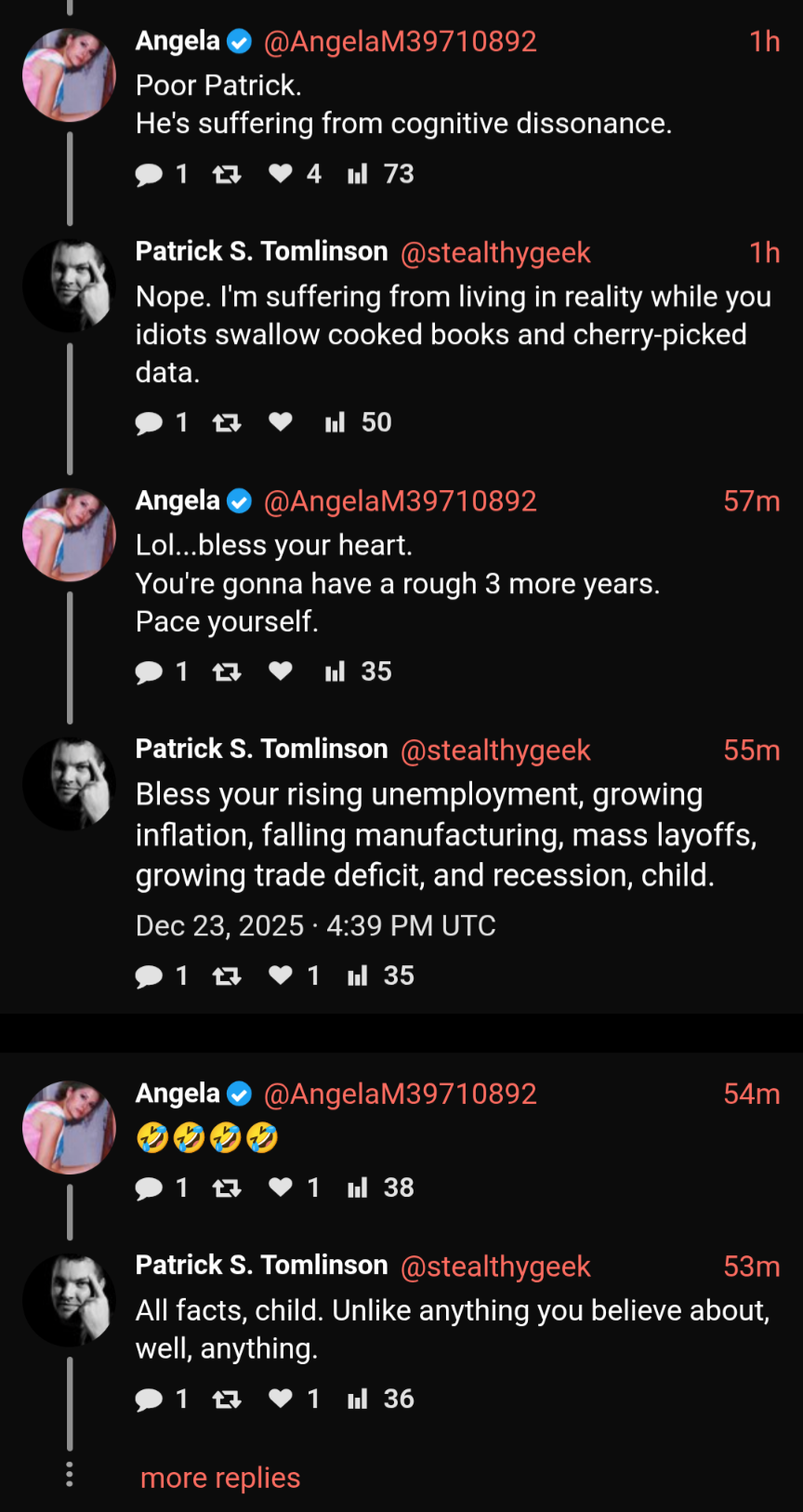Click the three vertical dots near more replies
The height and width of the screenshot is (1512, 803).
coord(70,1474)
